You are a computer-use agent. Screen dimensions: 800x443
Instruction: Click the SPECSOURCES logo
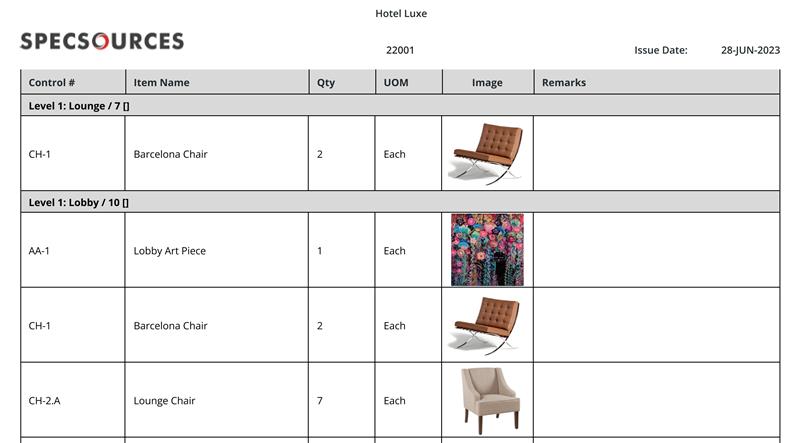click(x=102, y=41)
